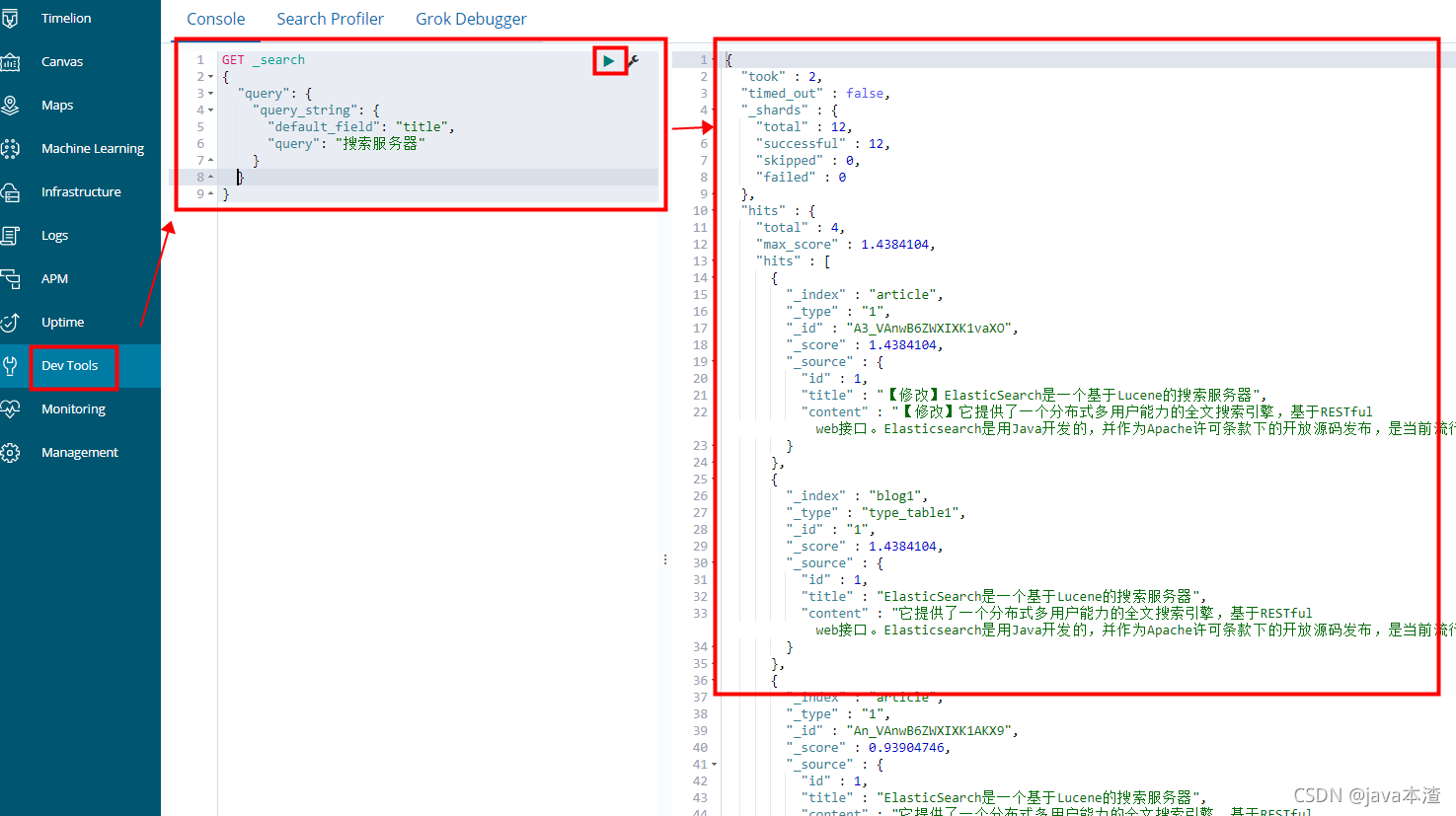Click the Infrastructure sidebar icon
The width and height of the screenshot is (1456, 816).
10,192
